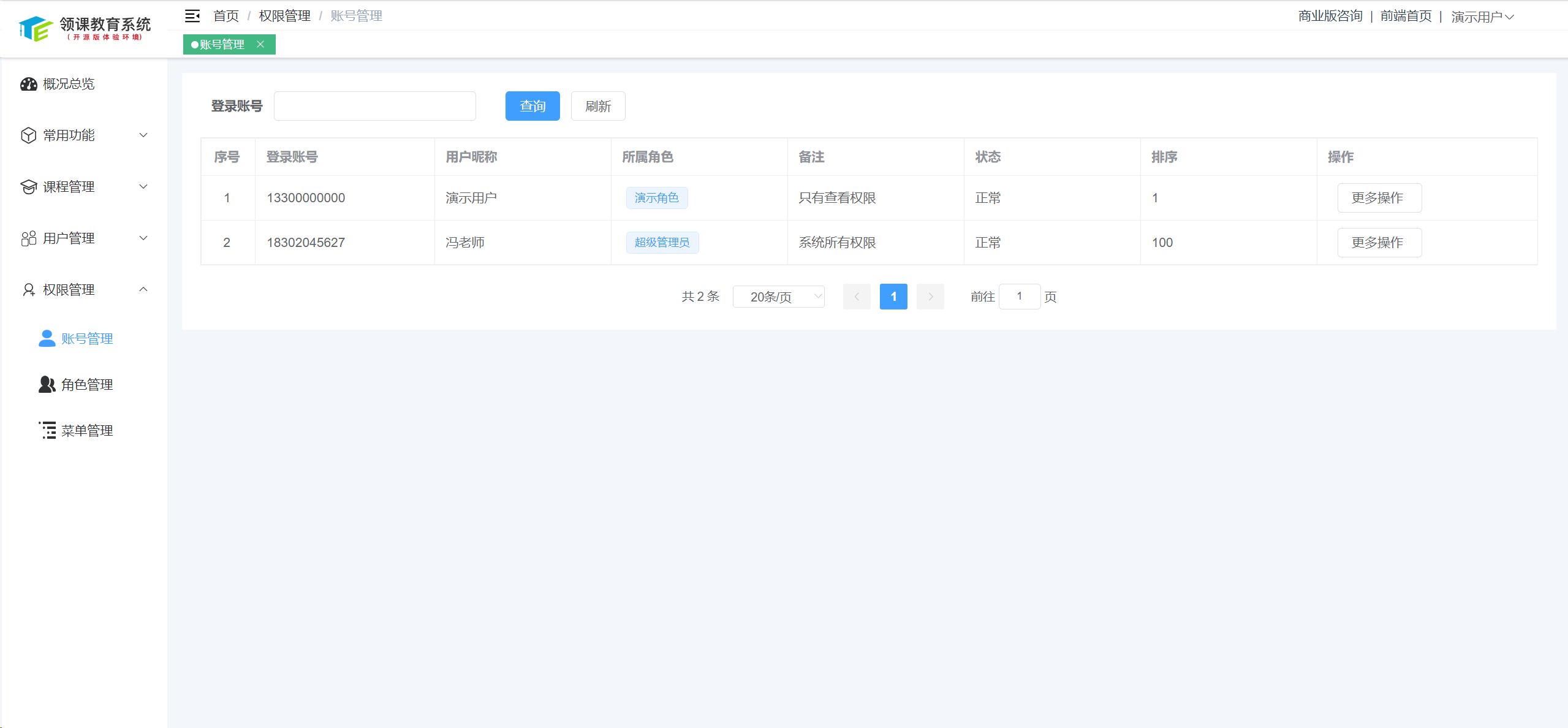Click the list icon beside 菜单管理
This screenshot has width=1568, height=728.
pos(47,430)
